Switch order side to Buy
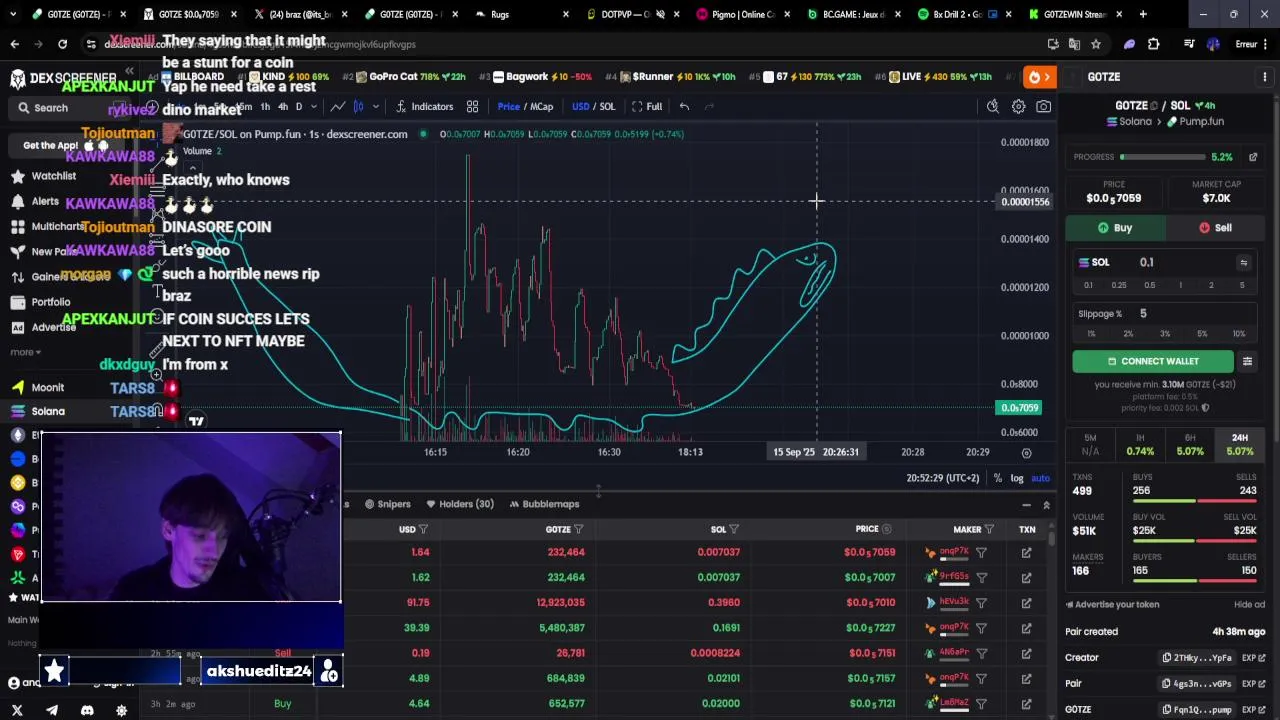 [x=1115, y=228]
